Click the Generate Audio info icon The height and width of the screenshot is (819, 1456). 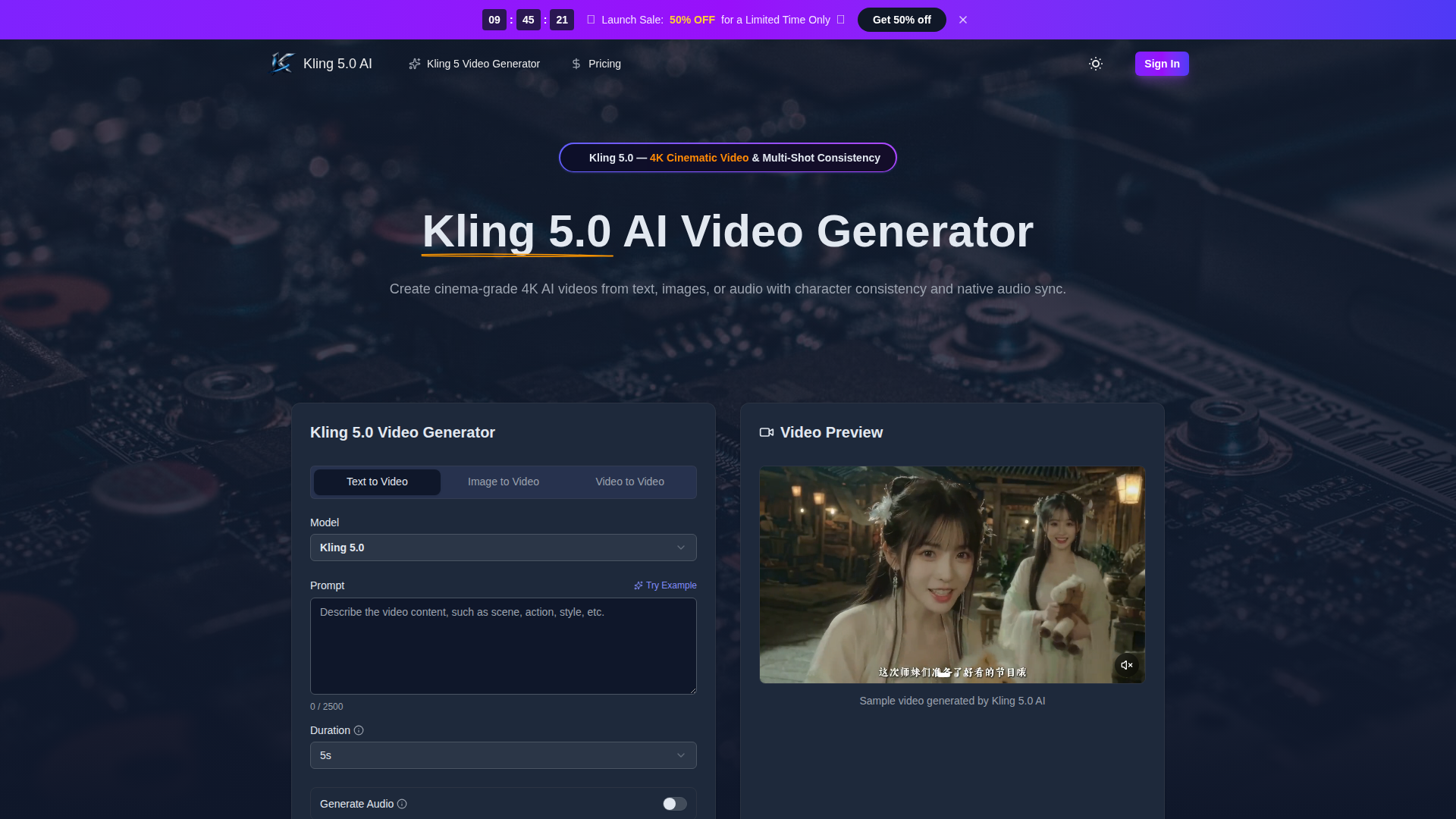tap(402, 804)
